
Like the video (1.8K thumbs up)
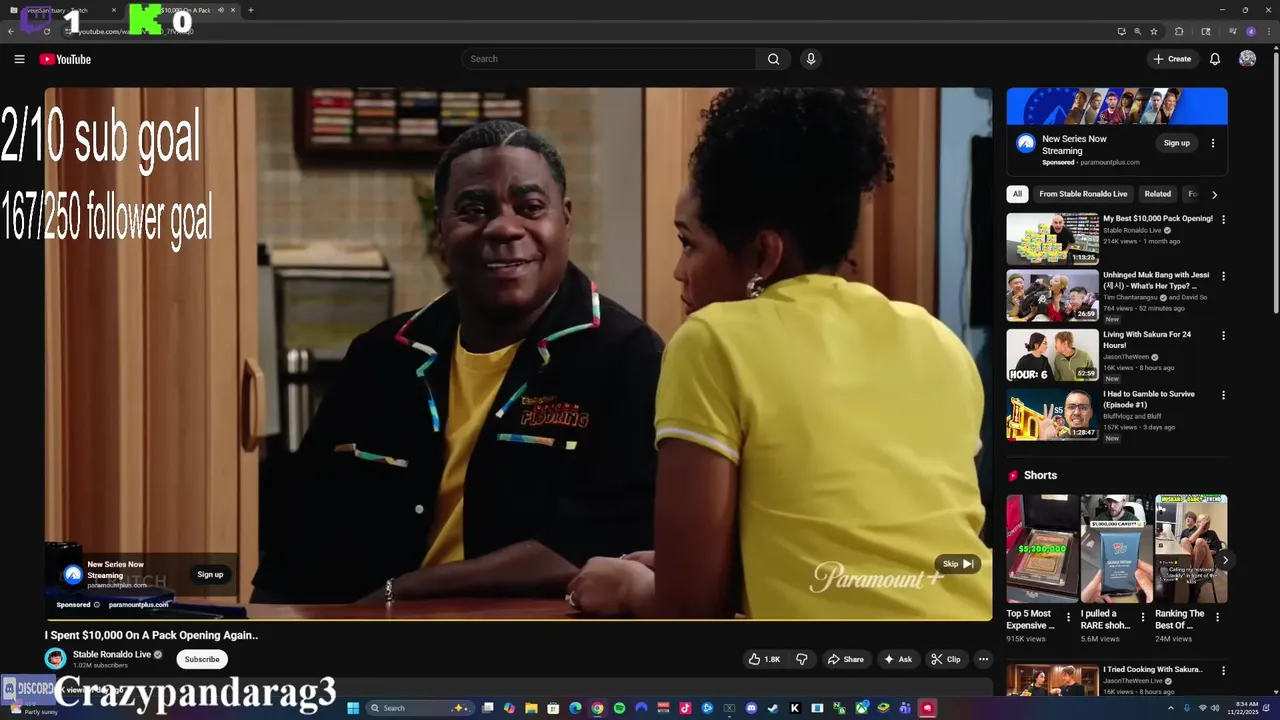(765, 659)
